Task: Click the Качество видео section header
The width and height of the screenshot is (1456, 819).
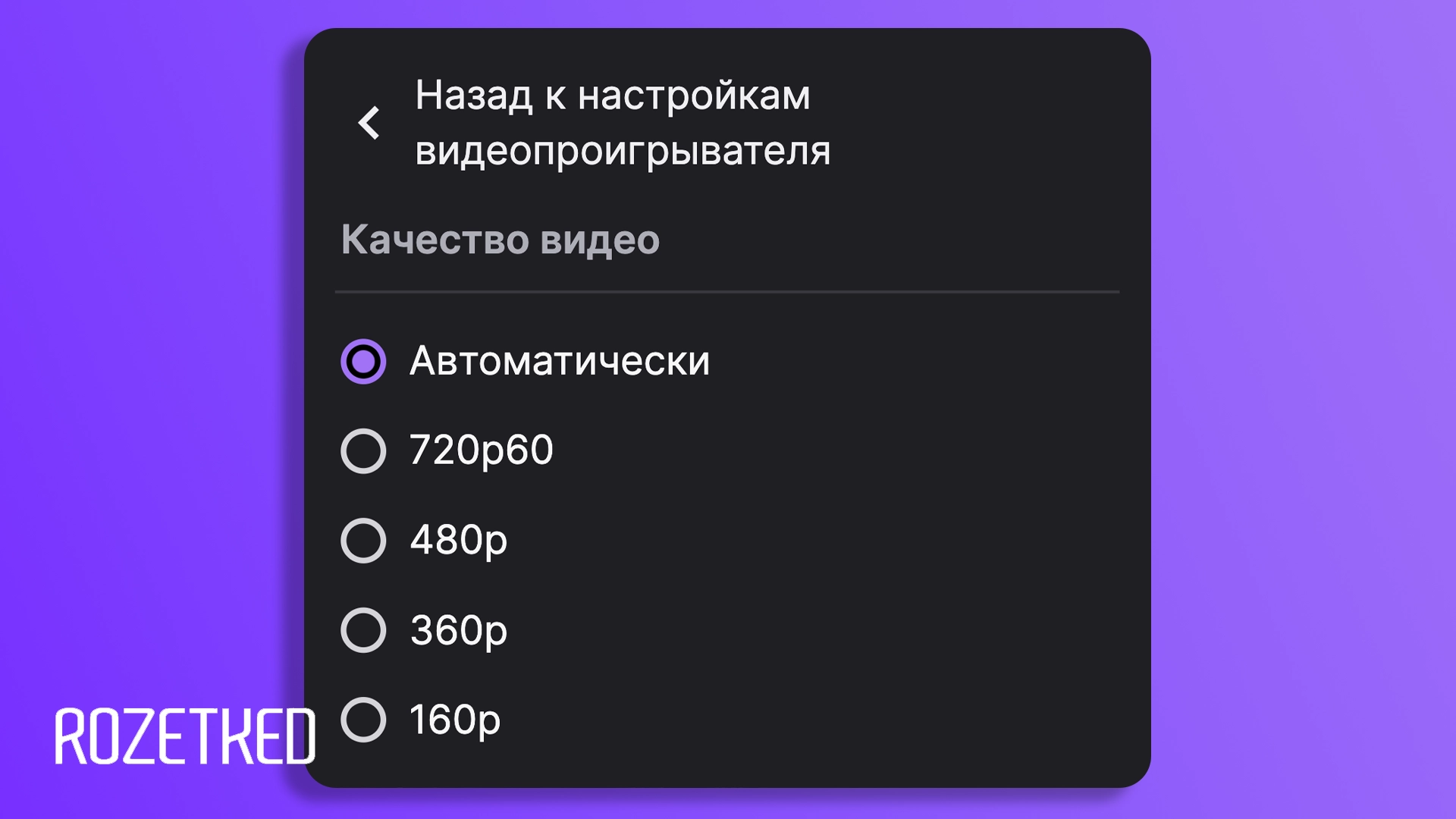Action: pyautogui.click(x=502, y=240)
